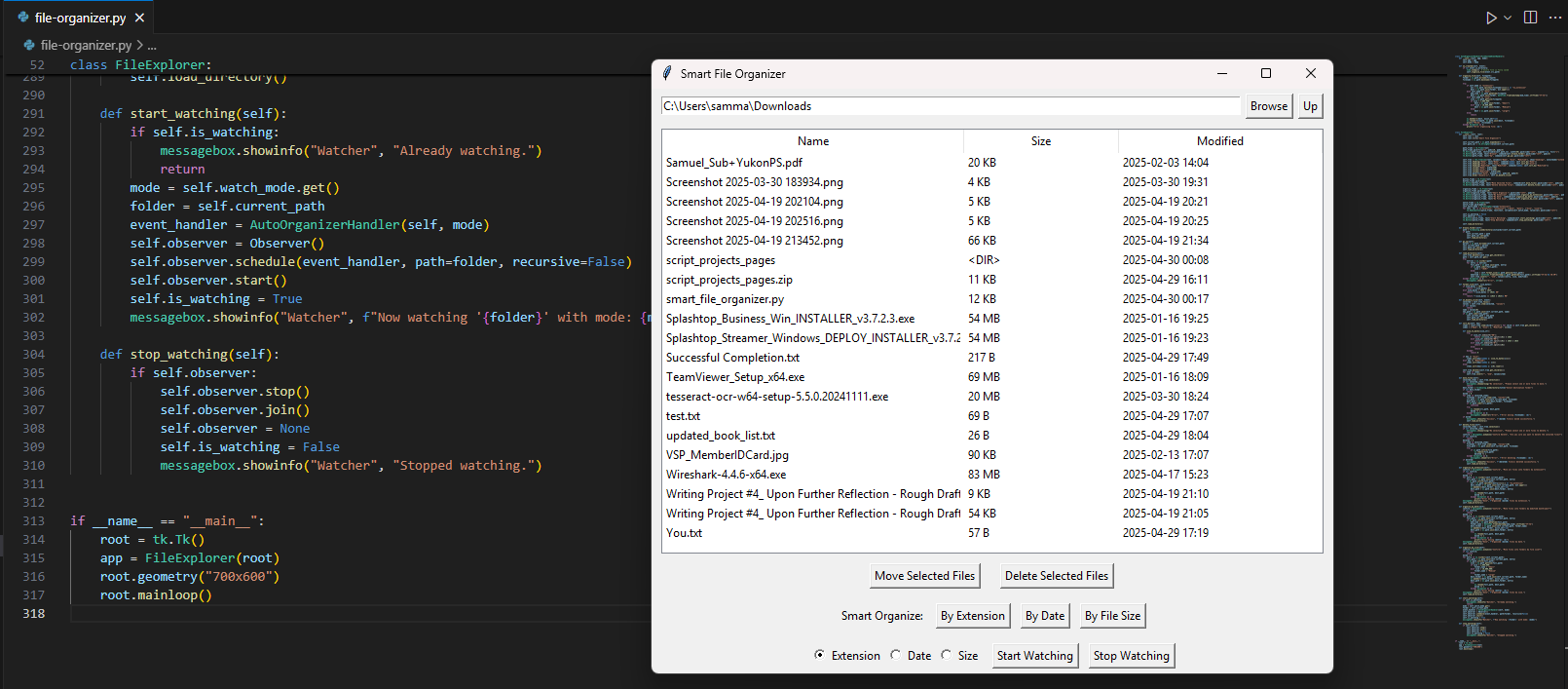Sort by the Name column header

pos(813,141)
